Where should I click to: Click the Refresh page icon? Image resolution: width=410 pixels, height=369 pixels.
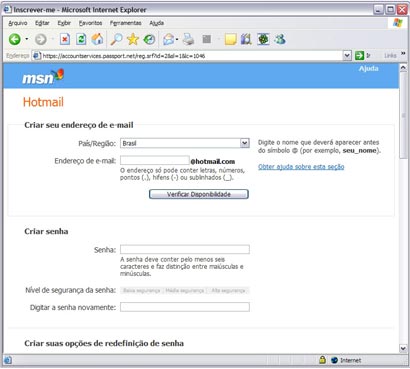point(81,39)
